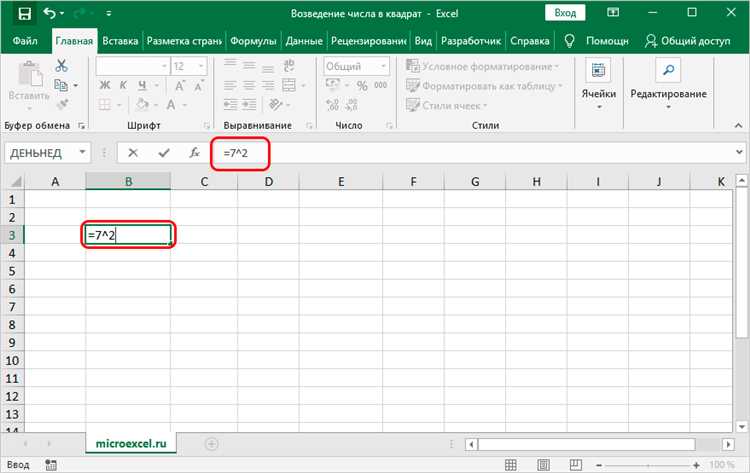The height and width of the screenshot is (473, 750).
Task: Open Insert Function fx dialog
Action: (x=194, y=153)
